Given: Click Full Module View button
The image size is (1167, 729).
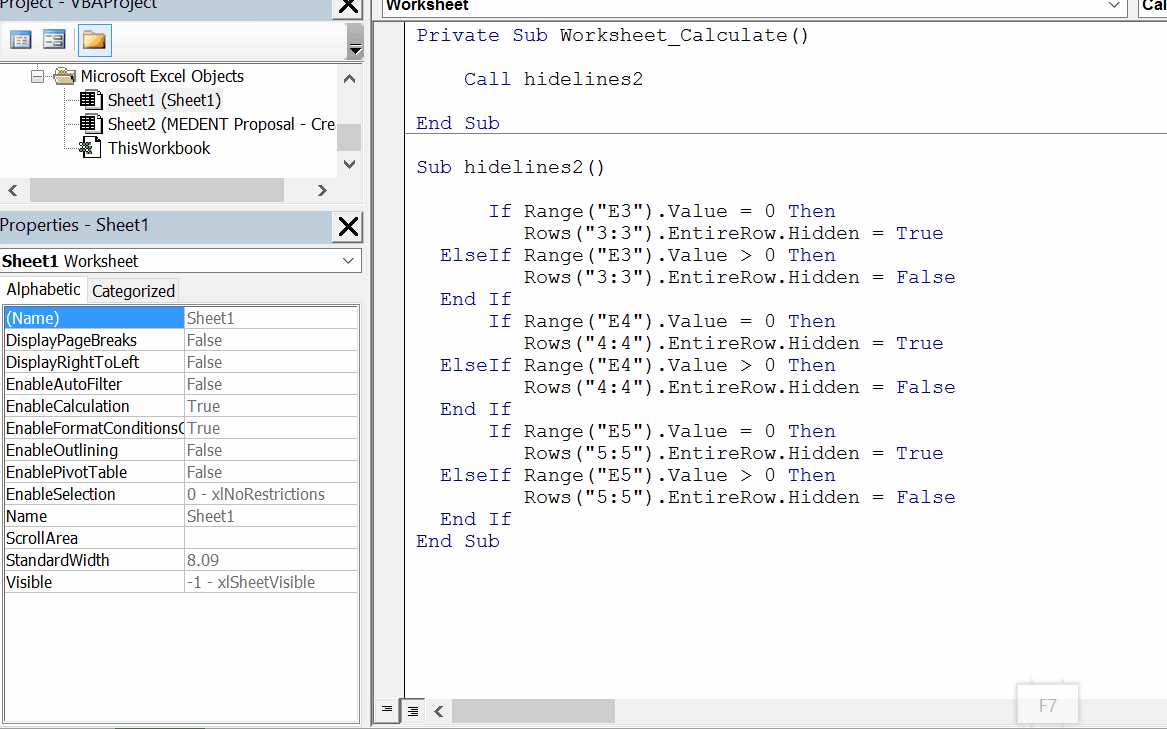Looking at the screenshot, I should (412, 711).
